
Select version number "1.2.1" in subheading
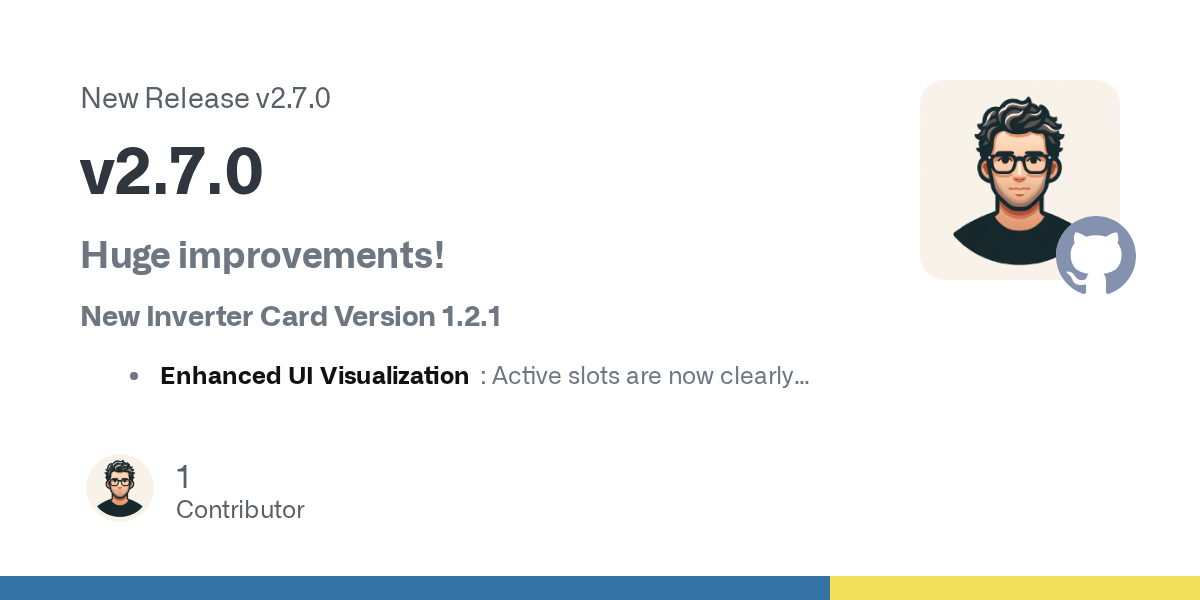(x=471, y=317)
